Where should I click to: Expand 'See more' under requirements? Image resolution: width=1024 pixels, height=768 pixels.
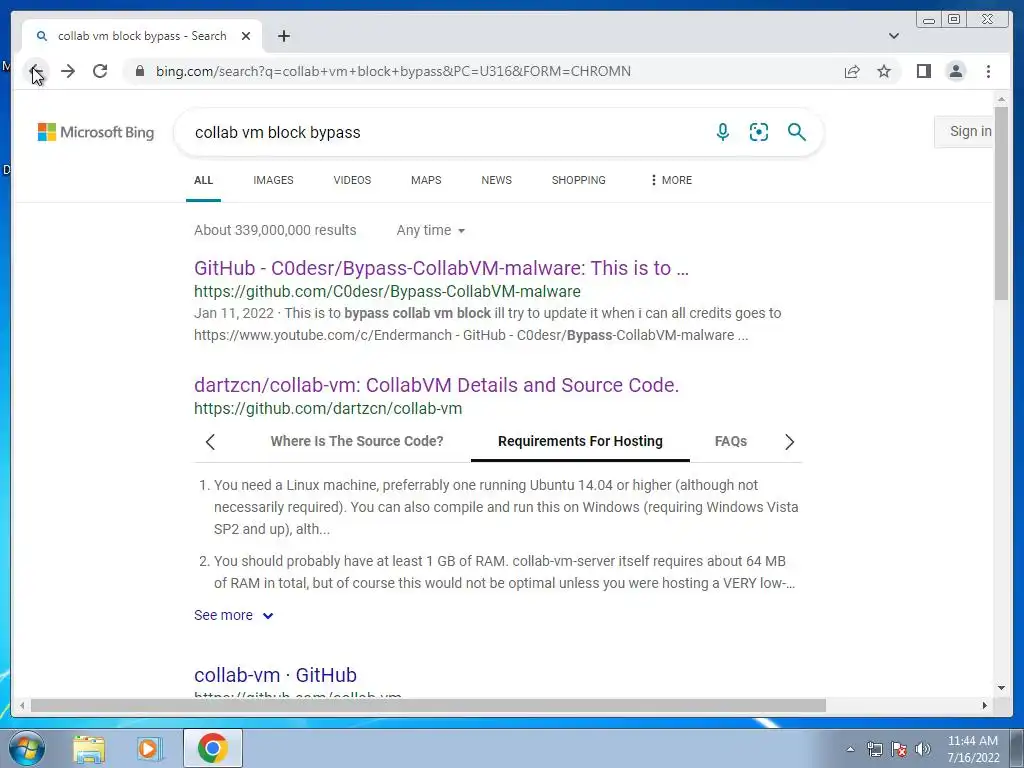(x=233, y=615)
